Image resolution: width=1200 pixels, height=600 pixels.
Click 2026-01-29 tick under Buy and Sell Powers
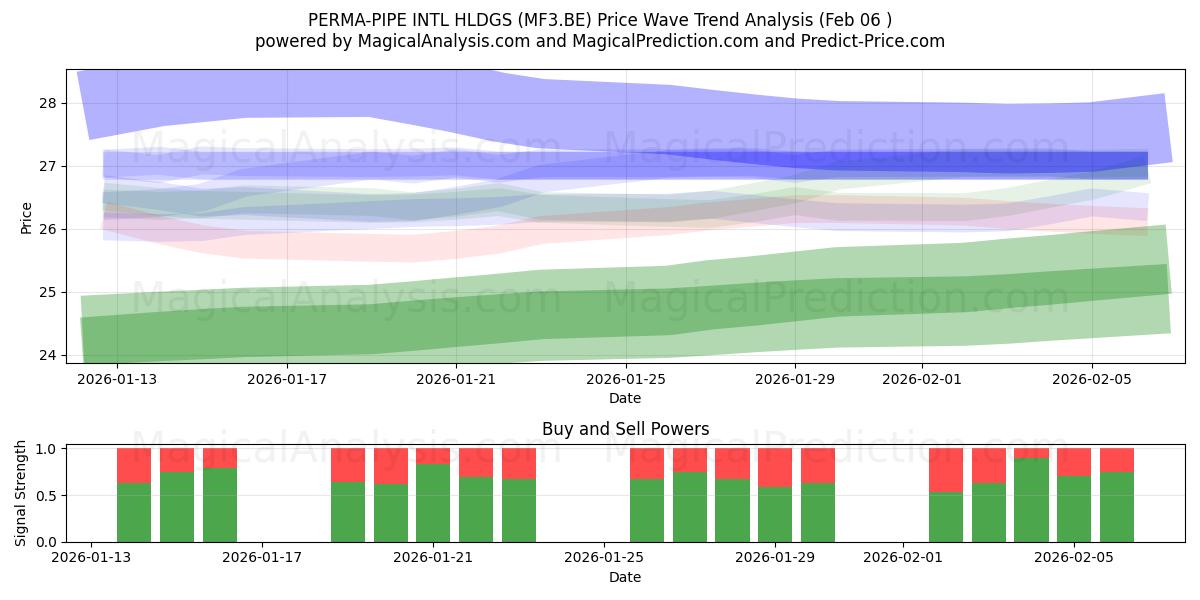pyautogui.click(x=775, y=558)
